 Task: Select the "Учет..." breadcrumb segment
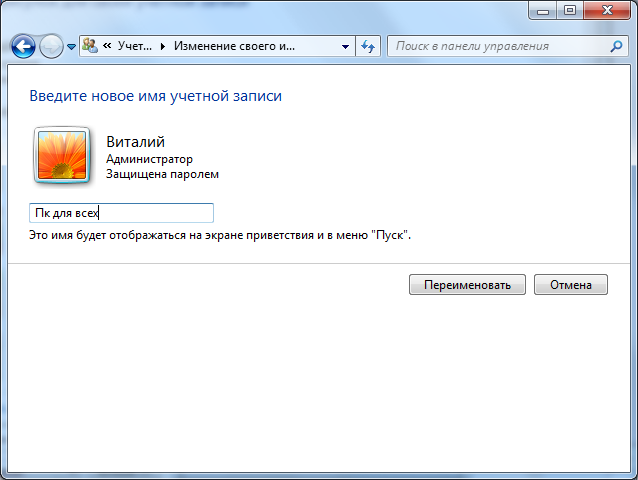tap(133, 46)
